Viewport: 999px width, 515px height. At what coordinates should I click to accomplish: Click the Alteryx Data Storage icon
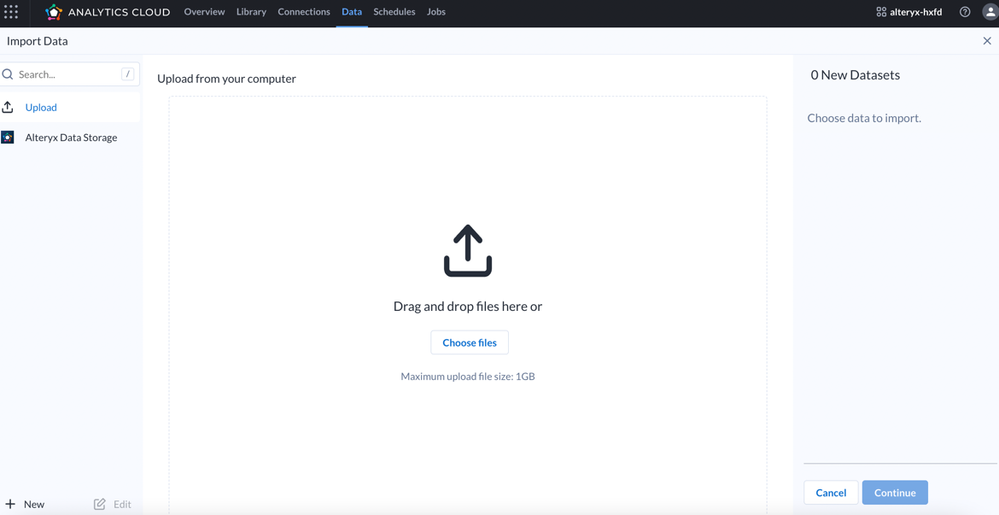click(8, 137)
